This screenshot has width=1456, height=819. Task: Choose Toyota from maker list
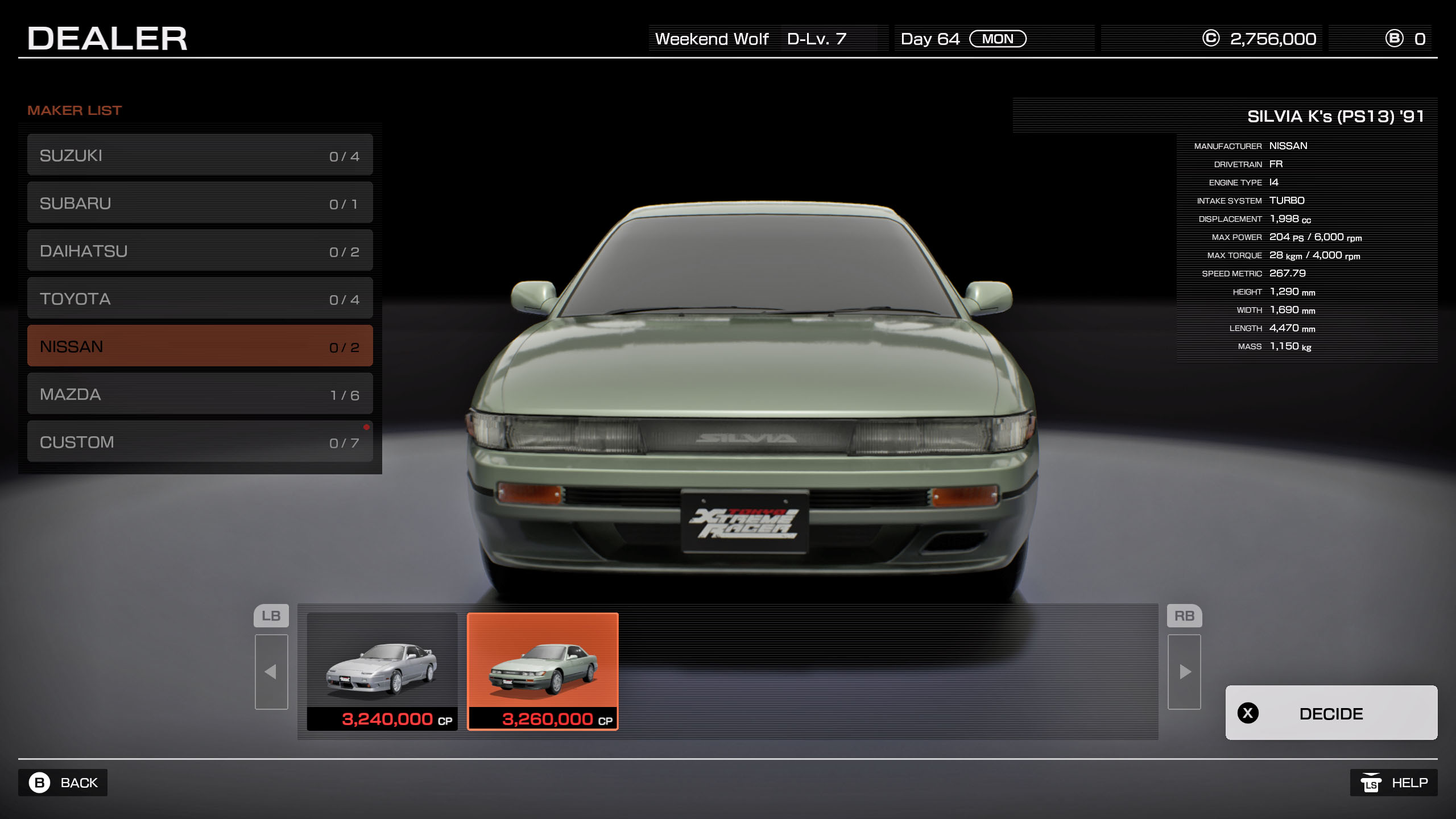point(200,299)
